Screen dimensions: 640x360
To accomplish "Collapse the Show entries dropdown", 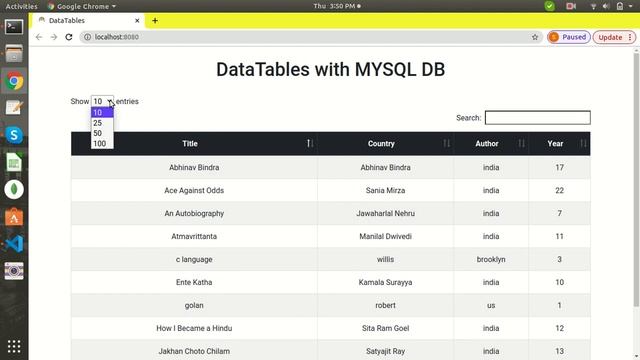I will pos(102,101).
